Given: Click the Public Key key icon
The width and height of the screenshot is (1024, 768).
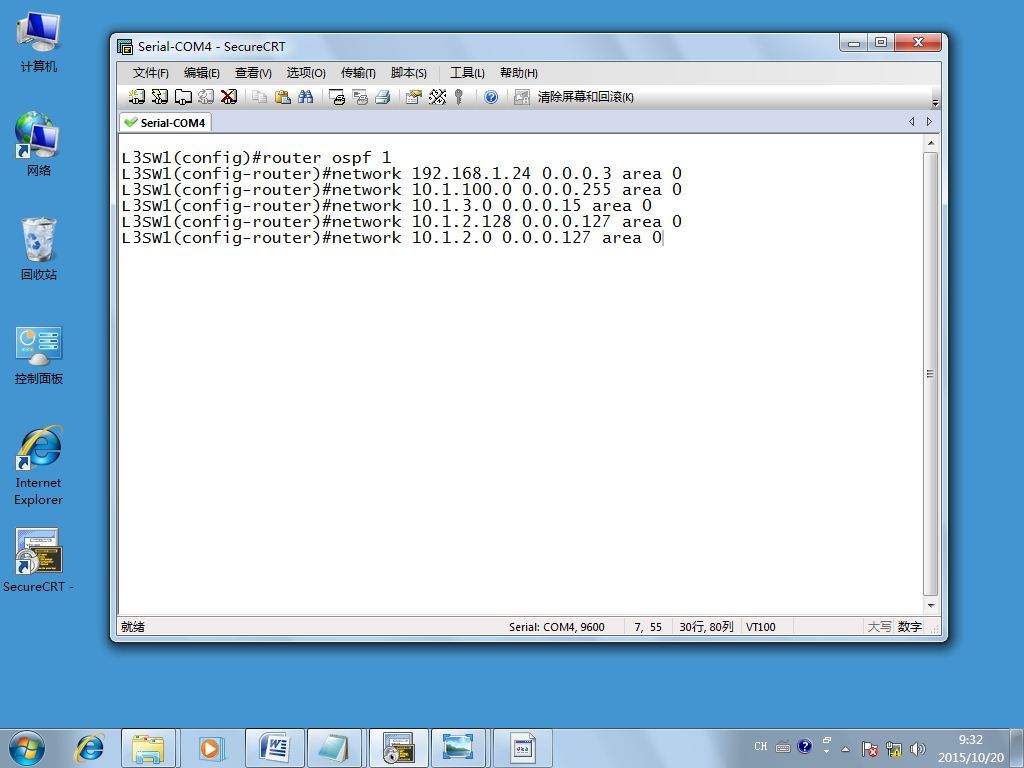Looking at the screenshot, I should click(x=459, y=97).
